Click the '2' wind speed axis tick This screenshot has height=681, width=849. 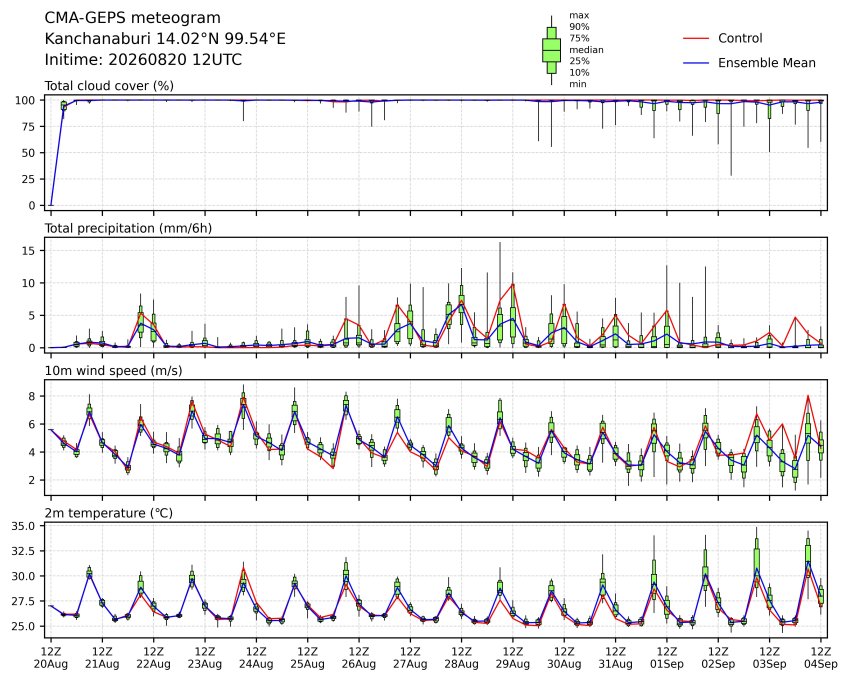(x=32, y=480)
